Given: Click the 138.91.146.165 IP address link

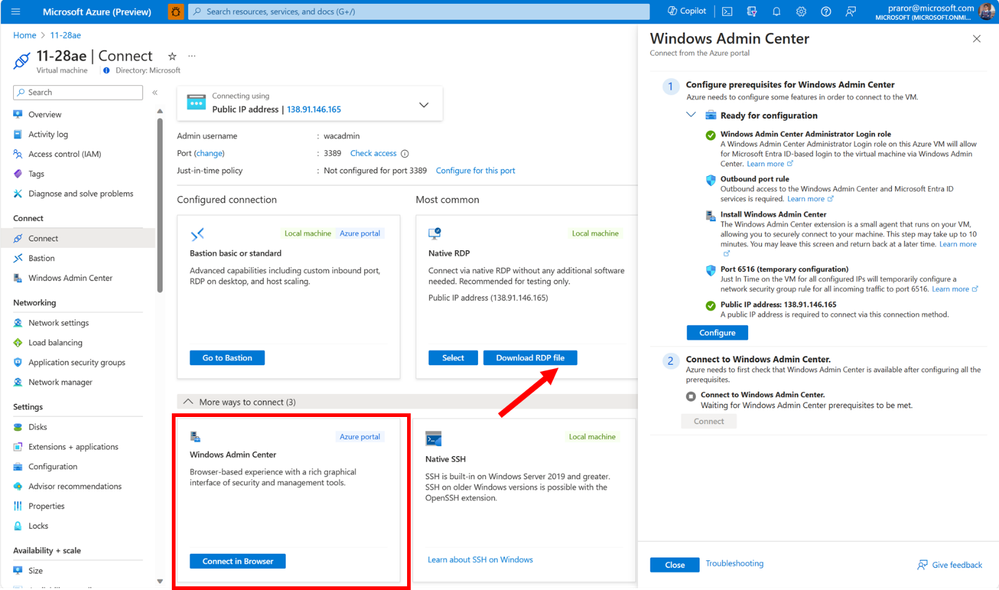Looking at the screenshot, I should [313, 110].
